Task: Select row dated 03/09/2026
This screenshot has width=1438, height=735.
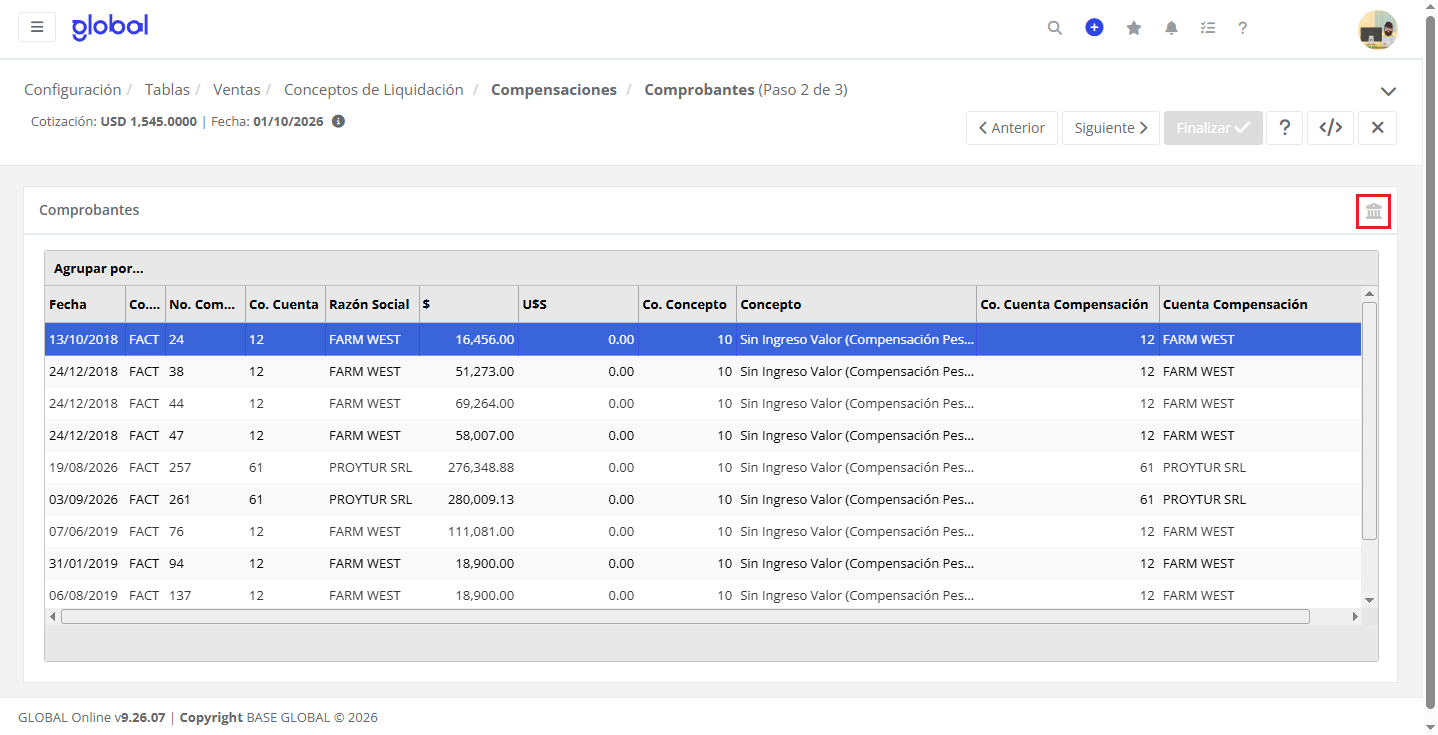Action: 703,499
